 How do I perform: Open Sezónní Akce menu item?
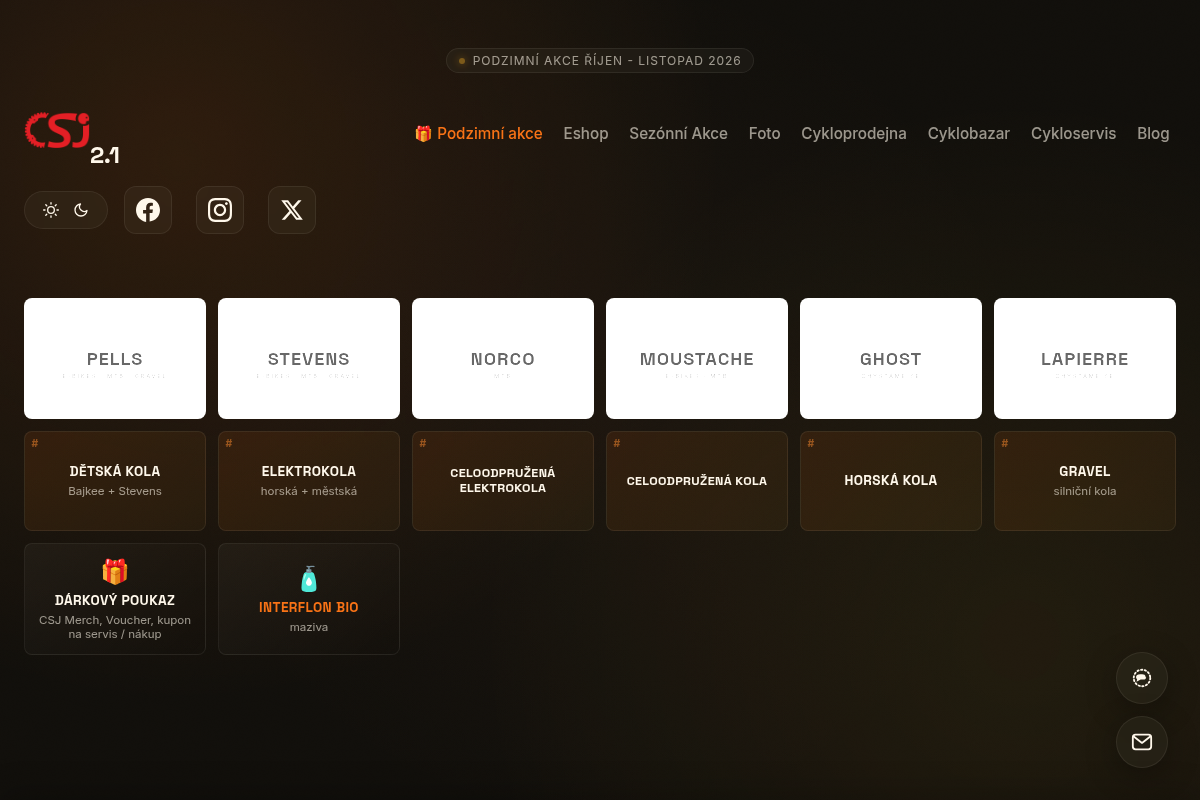(678, 134)
